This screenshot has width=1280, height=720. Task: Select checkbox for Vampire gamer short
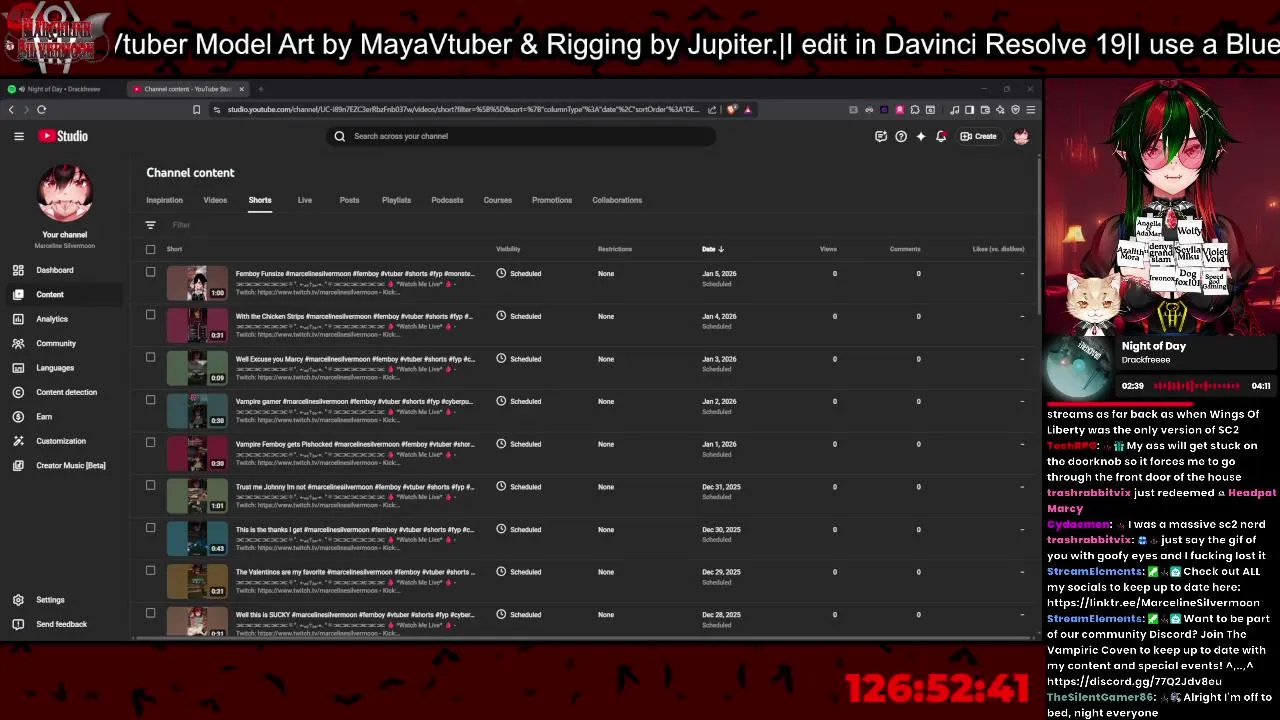pyautogui.click(x=150, y=400)
